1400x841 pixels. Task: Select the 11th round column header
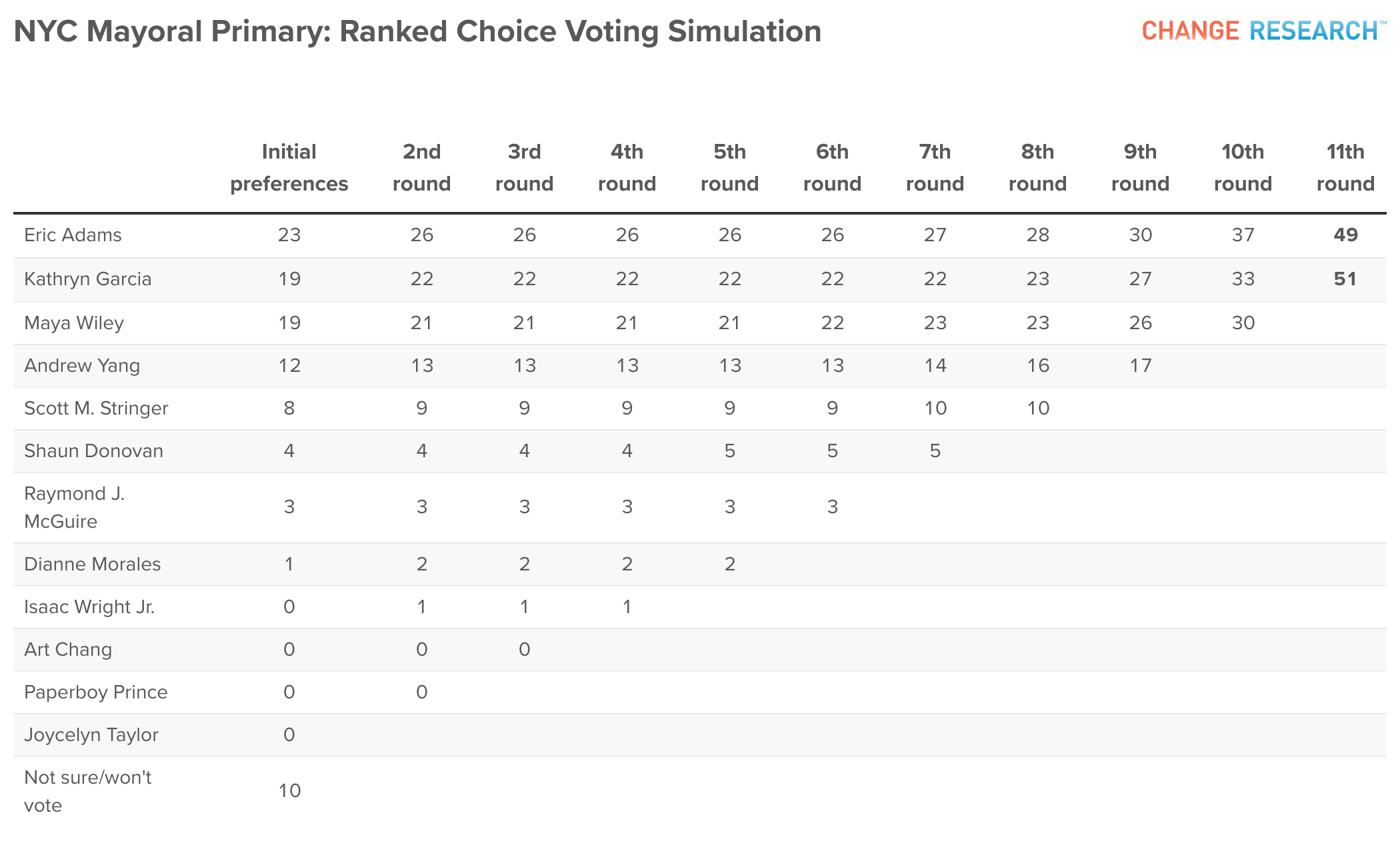1345,168
